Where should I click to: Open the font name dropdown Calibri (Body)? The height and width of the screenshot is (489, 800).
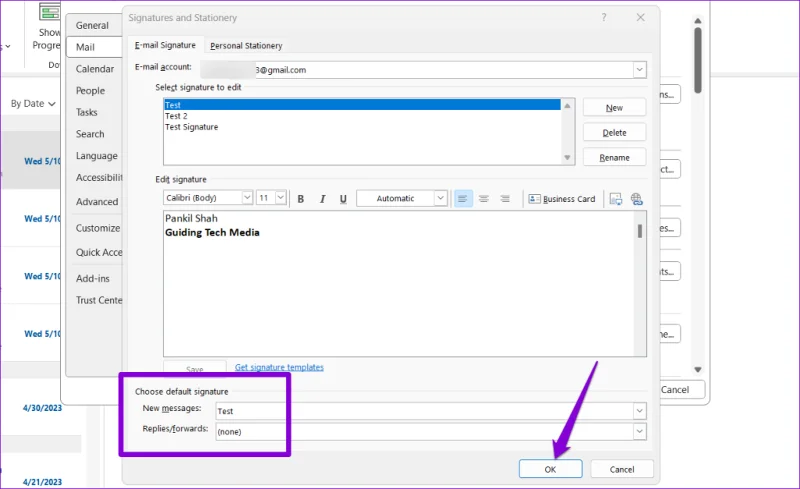(247, 198)
